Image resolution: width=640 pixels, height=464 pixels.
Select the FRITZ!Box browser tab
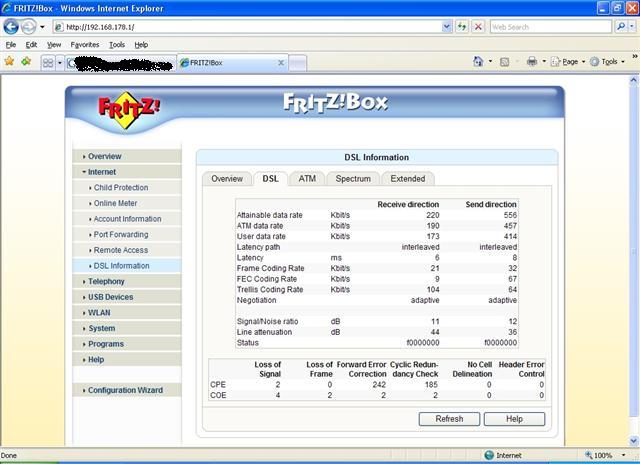point(232,63)
